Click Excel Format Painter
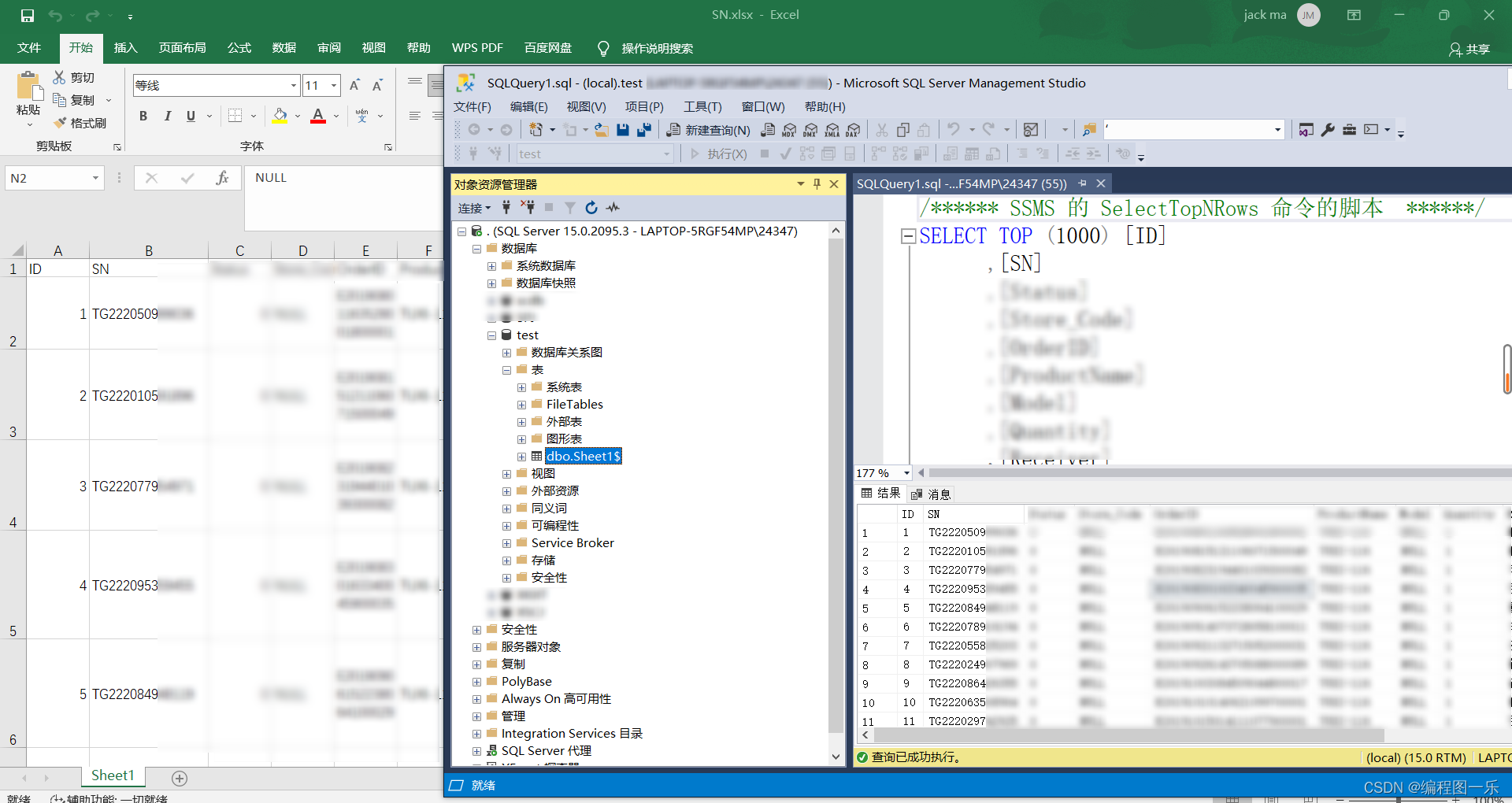The width and height of the screenshot is (1512, 803). pyautogui.click(x=80, y=123)
